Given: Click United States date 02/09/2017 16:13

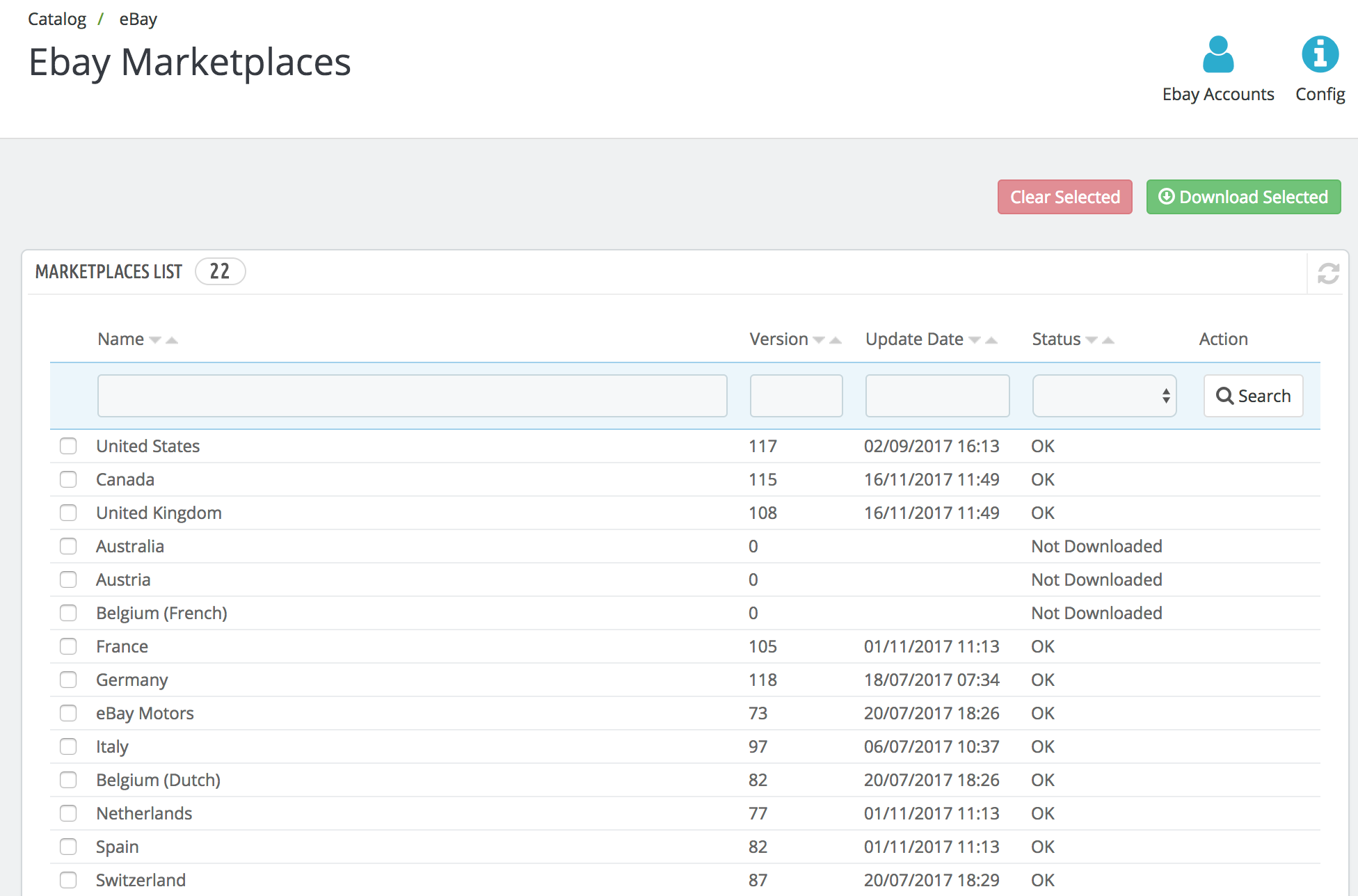Looking at the screenshot, I should coord(932,446).
